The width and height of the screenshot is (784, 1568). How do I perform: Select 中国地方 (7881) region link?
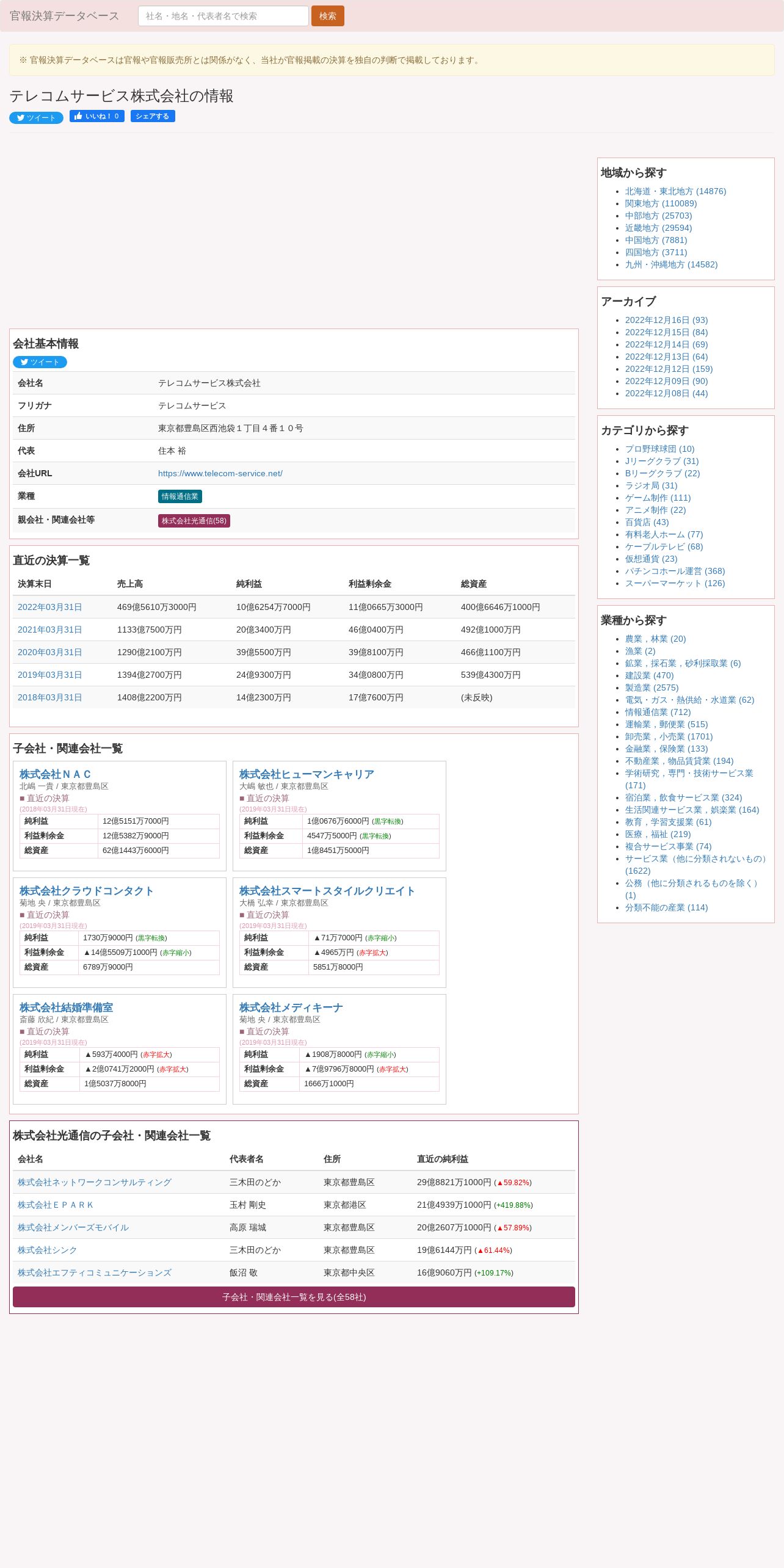point(656,240)
